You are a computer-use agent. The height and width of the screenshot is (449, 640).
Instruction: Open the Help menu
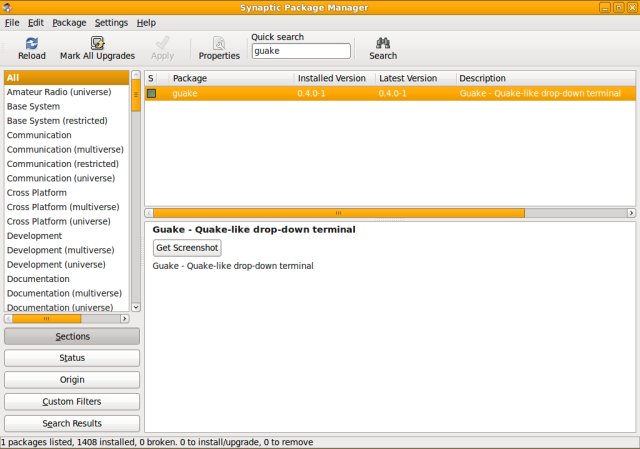[x=146, y=23]
